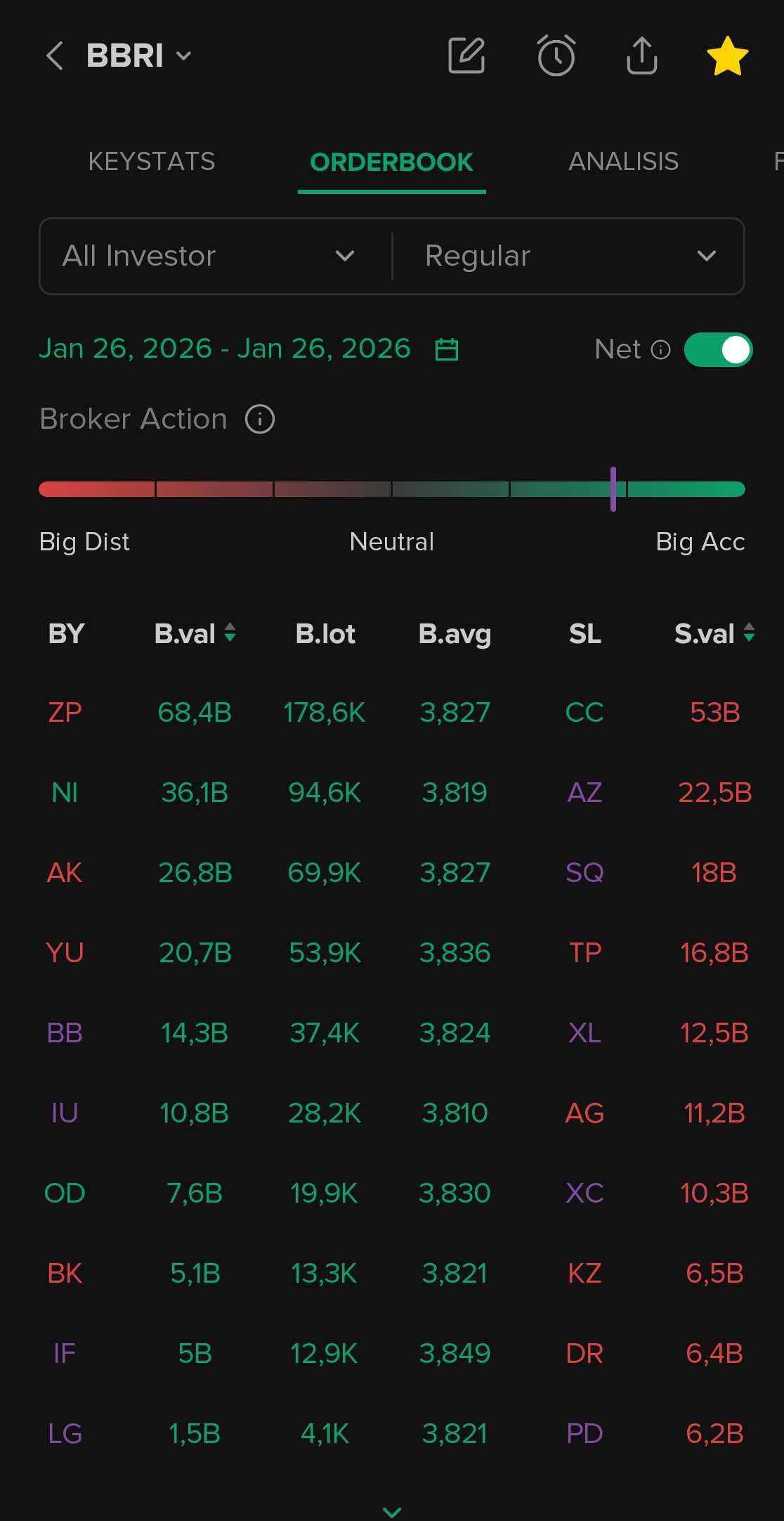Toggle the yellow favorite star

727,56
